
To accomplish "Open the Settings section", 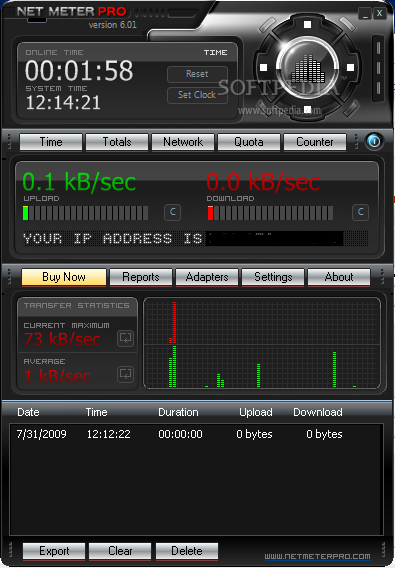I will point(273,277).
